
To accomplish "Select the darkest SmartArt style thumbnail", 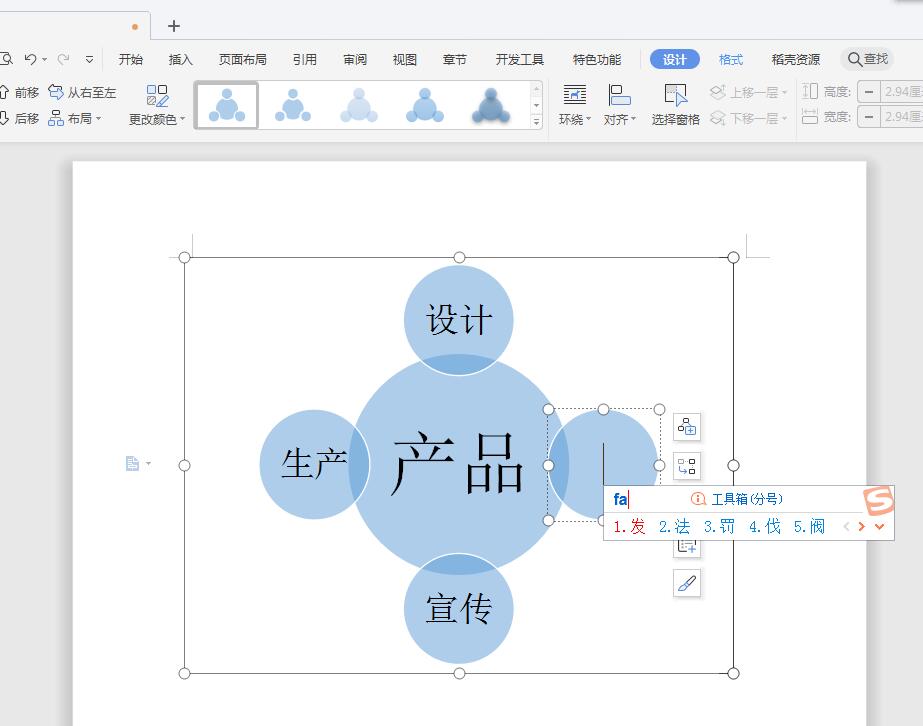I will [x=489, y=103].
